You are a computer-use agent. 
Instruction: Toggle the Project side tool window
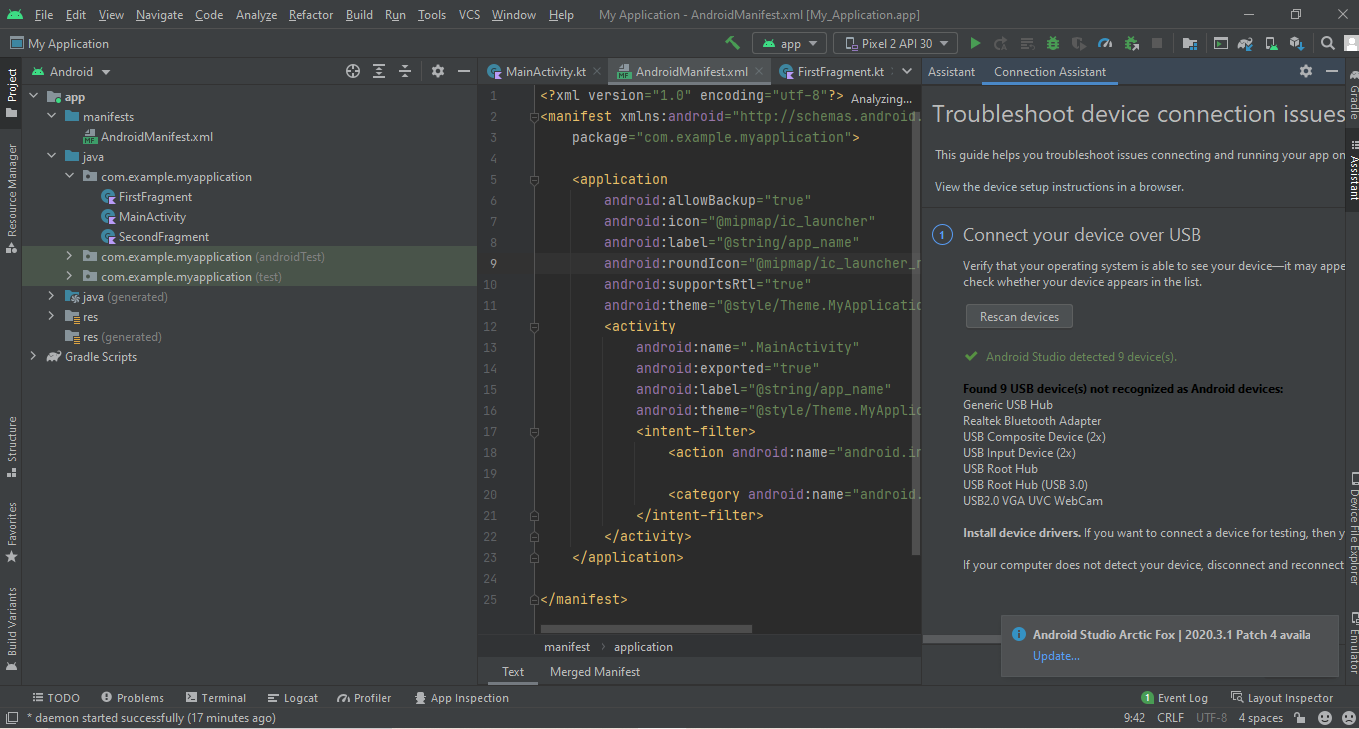[x=11, y=93]
